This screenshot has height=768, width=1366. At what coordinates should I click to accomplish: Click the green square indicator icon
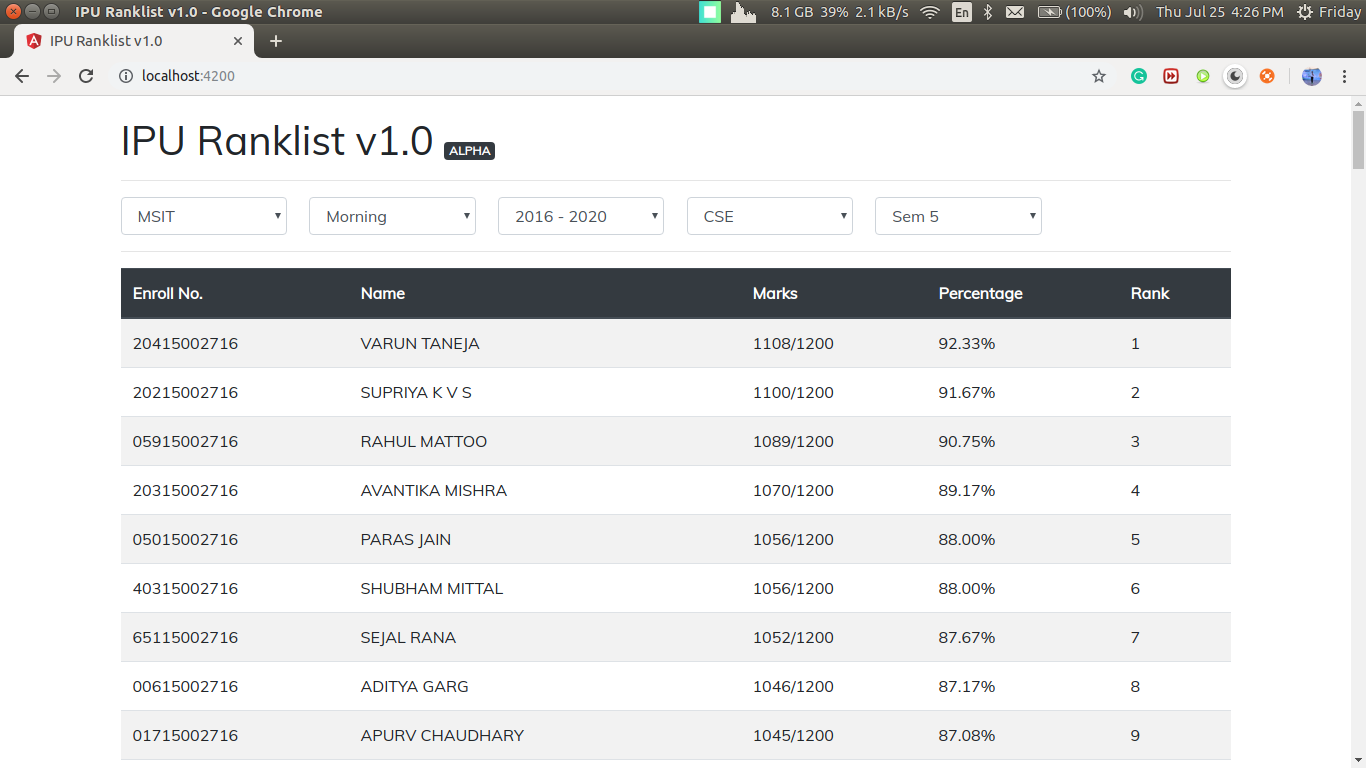point(710,12)
